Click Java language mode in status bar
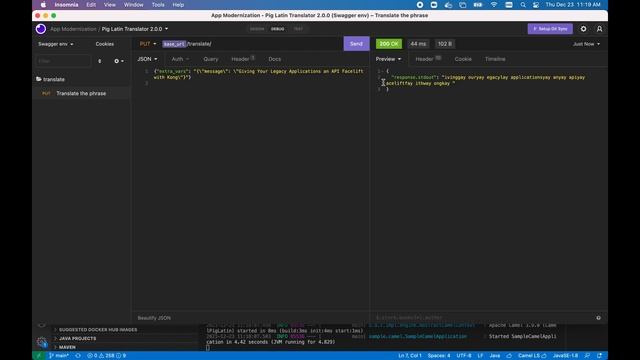 click(x=495, y=356)
